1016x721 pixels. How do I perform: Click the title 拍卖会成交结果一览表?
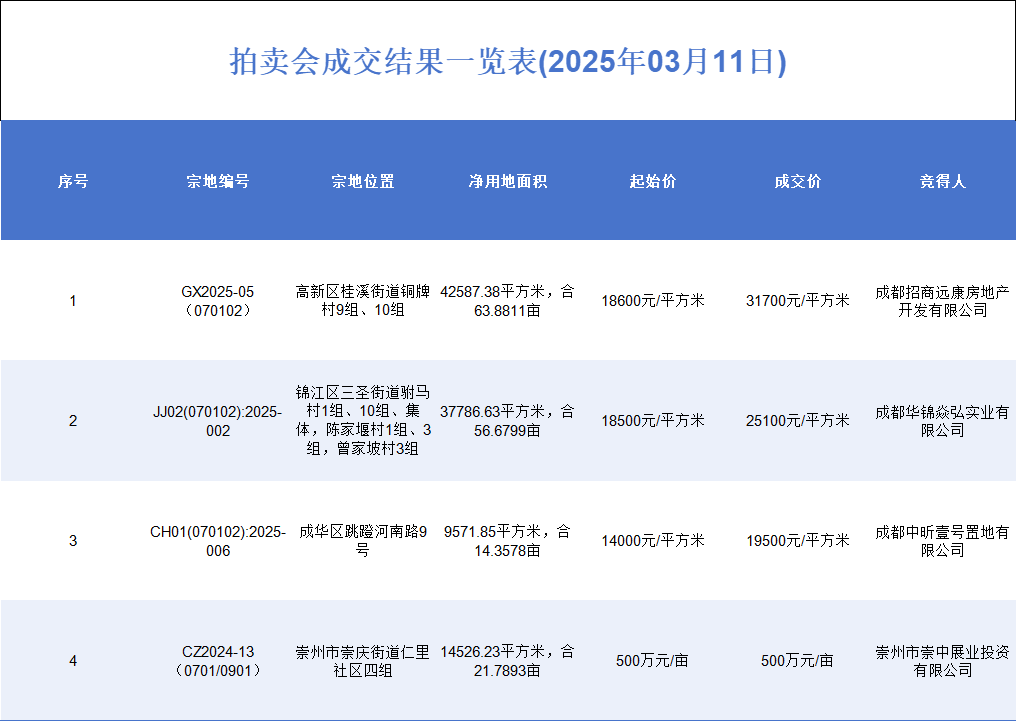[508, 62]
